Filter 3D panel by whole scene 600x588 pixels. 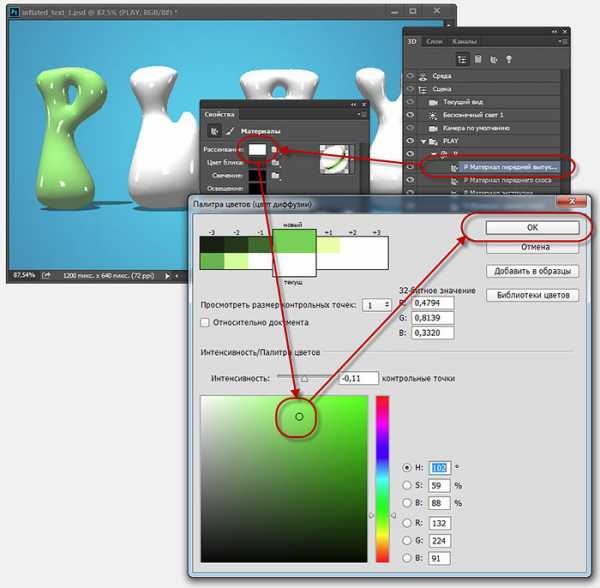(463, 60)
